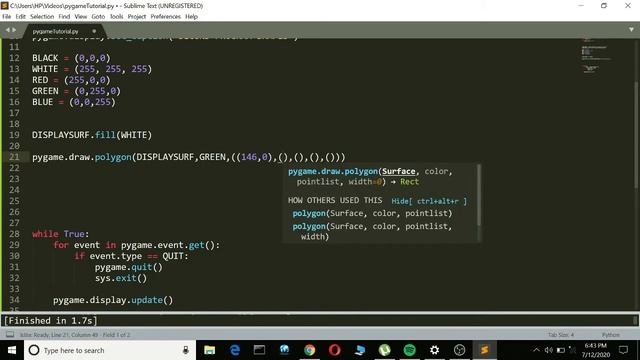Click the battery tray icon
Viewport: 640px width, 360px height.
(x=561, y=350)
